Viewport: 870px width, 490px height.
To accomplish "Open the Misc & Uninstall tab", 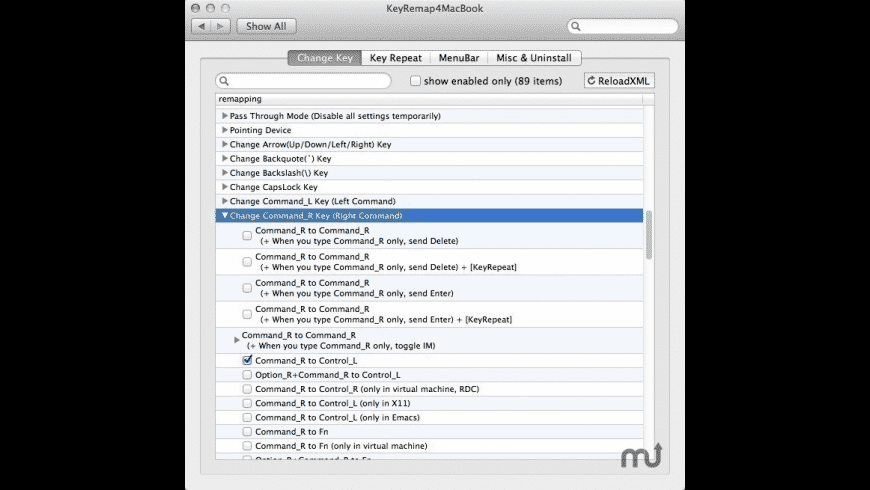I will (x=535, y=58).
